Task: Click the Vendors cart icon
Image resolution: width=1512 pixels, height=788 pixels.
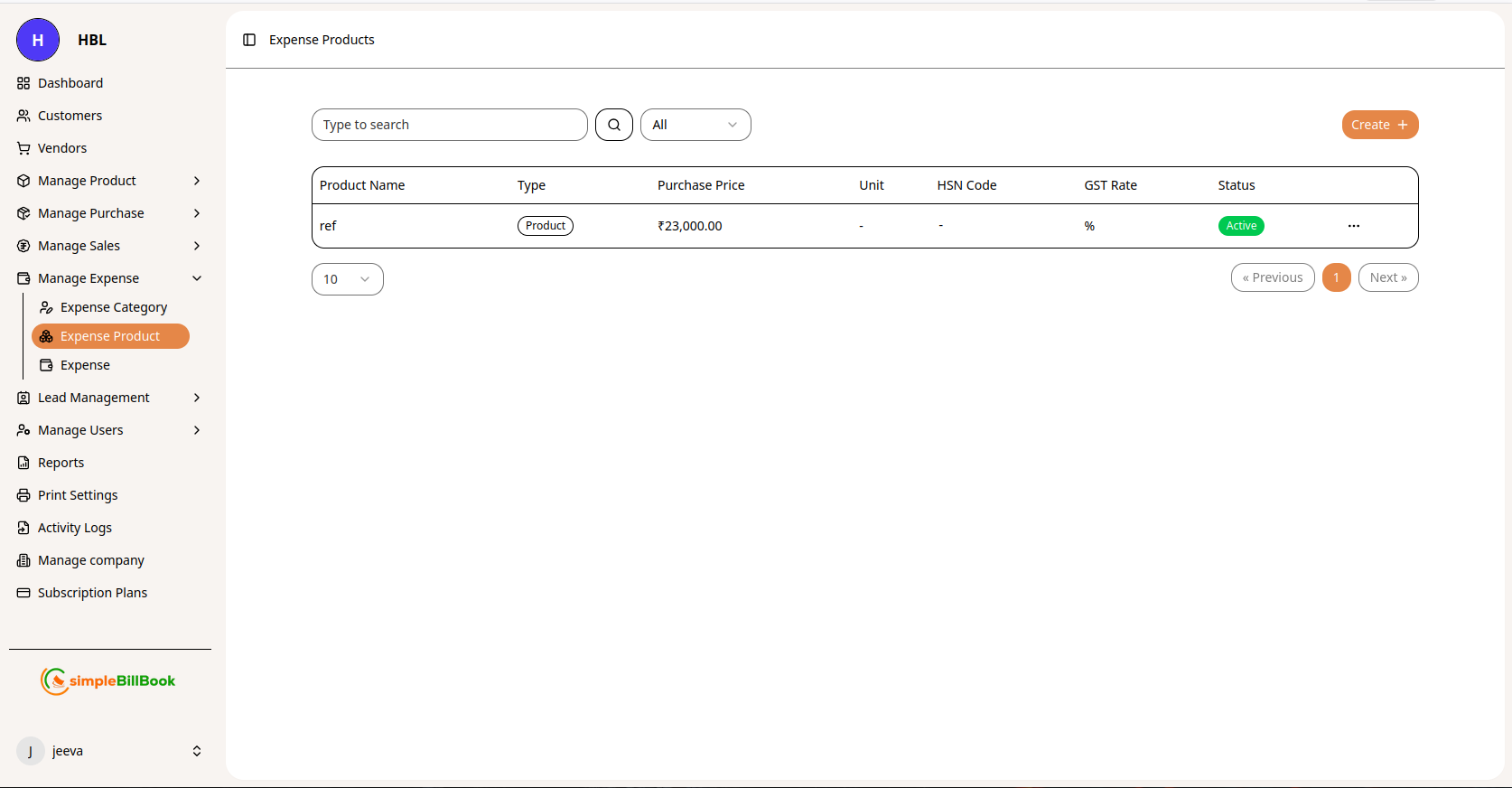Action: click(x=23, y=148)
